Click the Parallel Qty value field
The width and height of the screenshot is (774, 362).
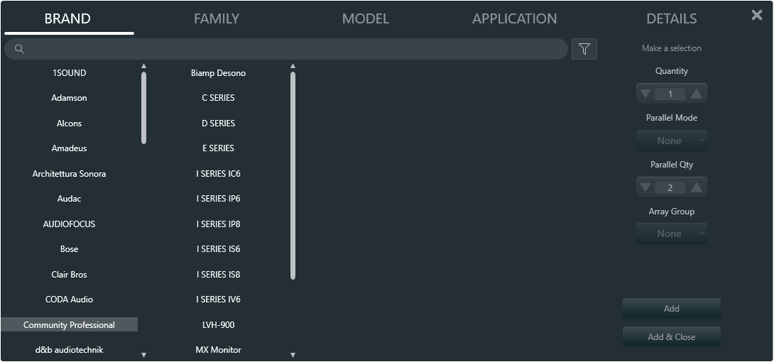[670, 188]
